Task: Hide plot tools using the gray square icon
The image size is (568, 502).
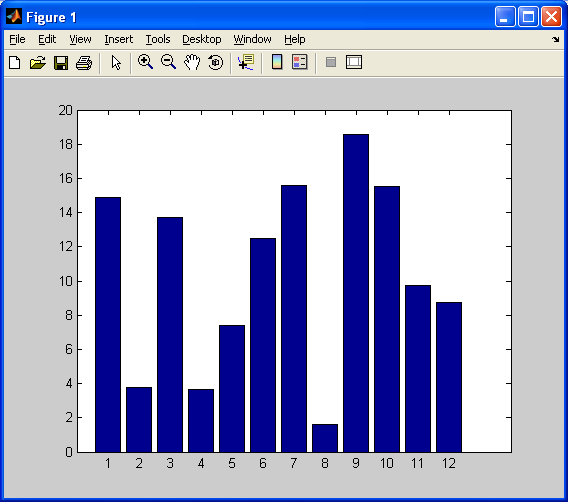Action: (331, 62)
